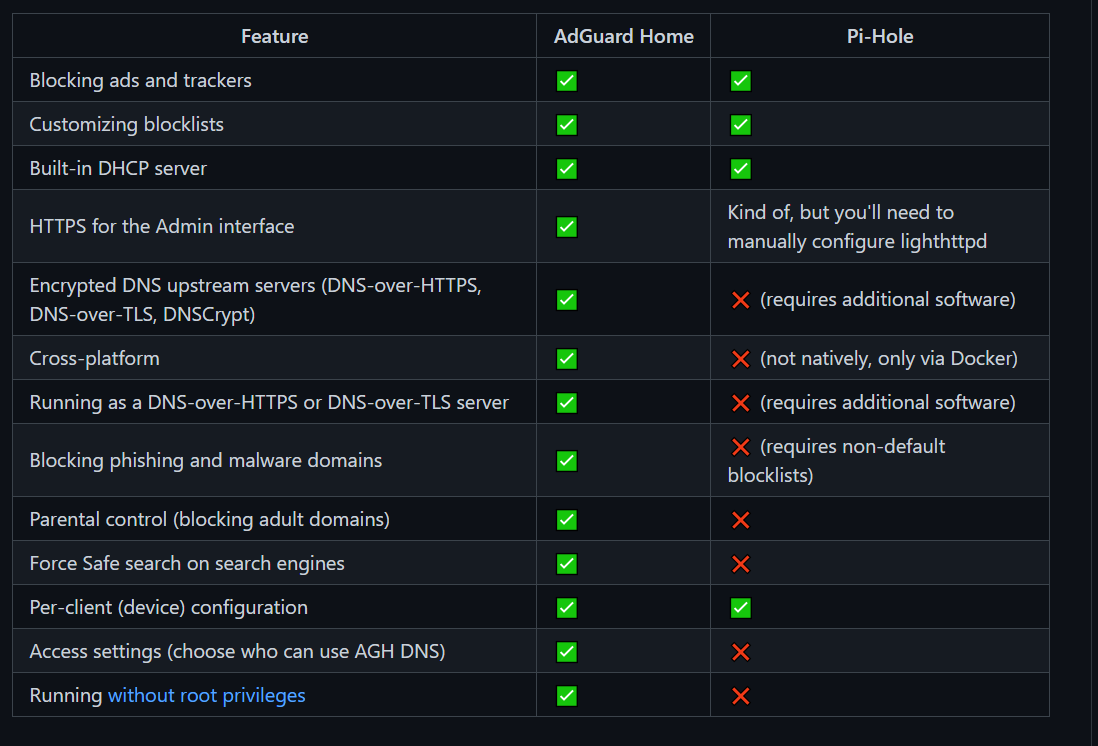Select "Blocking phishing and malware domains" text

point(206,460)
